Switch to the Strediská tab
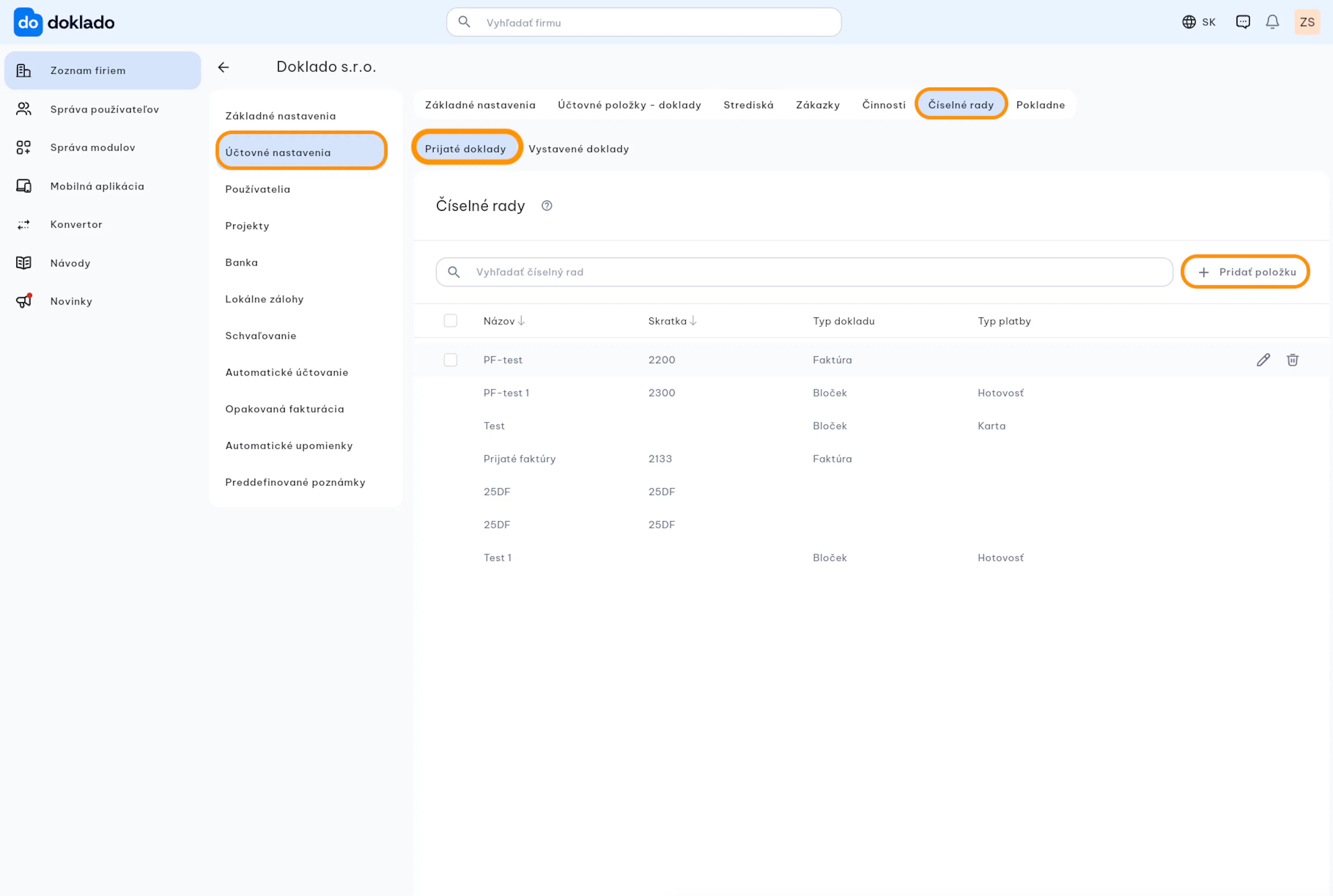This screenshot has width=1333, height=896. [x=749, y=105]
